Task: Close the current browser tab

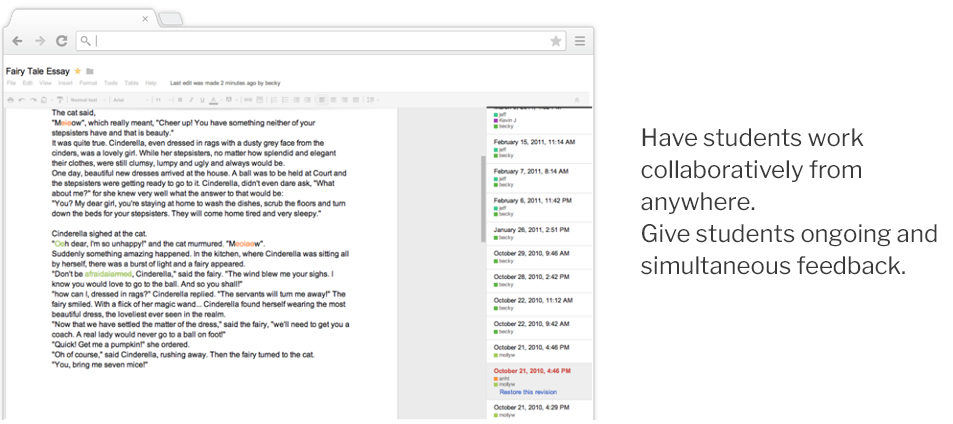Action: click(146, 18)
